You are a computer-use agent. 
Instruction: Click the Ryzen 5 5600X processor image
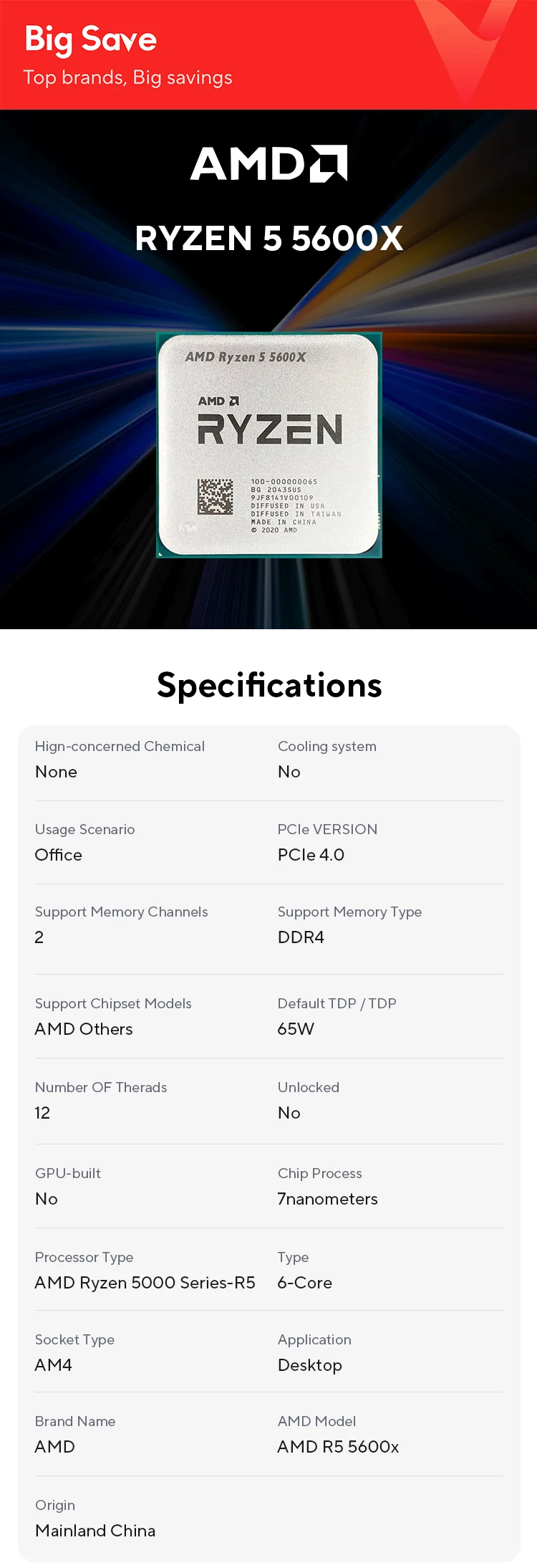269,445
